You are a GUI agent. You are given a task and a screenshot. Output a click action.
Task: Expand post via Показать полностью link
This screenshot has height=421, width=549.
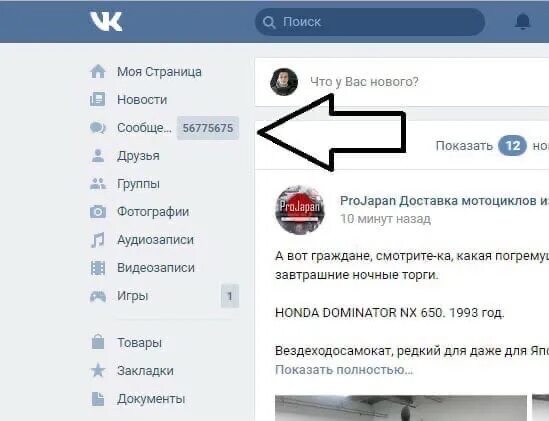344,370
